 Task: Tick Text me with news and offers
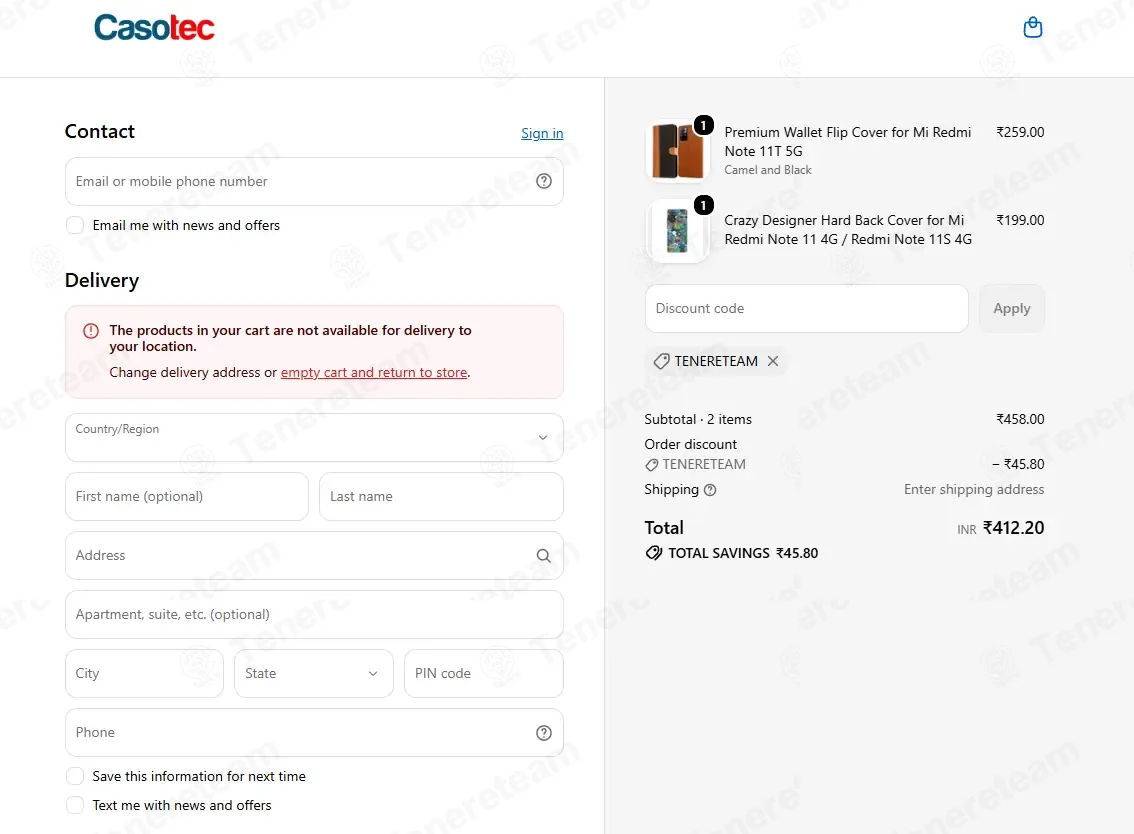click(x=75, y=805)
